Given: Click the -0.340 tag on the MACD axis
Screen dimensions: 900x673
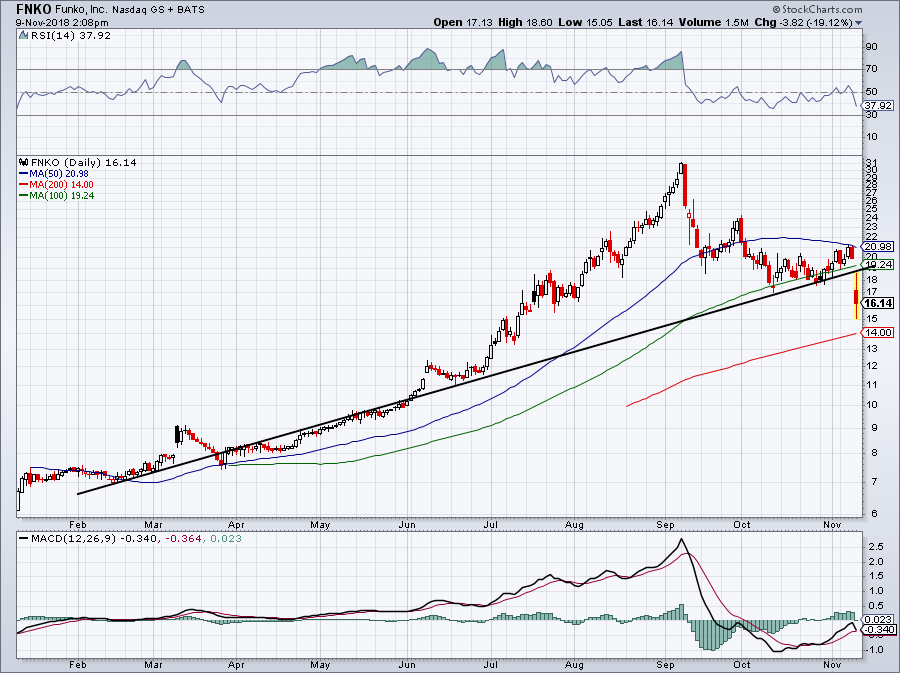Looking at the screenshot, I should pyautogui.click(x=879, y=629).
